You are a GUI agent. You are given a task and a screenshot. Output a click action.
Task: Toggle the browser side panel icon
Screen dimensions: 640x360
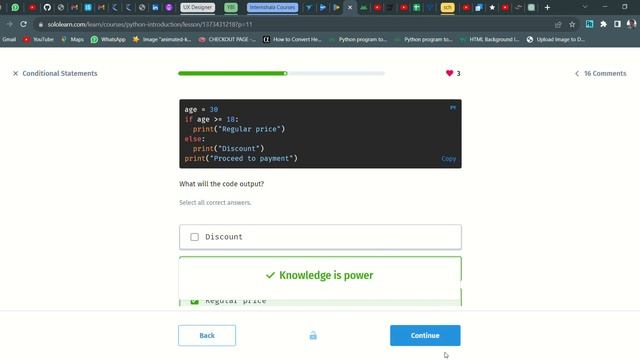coord(617,24)
